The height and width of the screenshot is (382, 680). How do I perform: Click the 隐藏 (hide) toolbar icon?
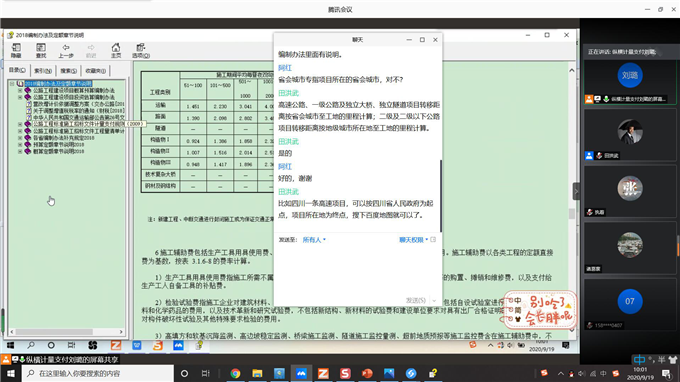click(x=16, y=51)
